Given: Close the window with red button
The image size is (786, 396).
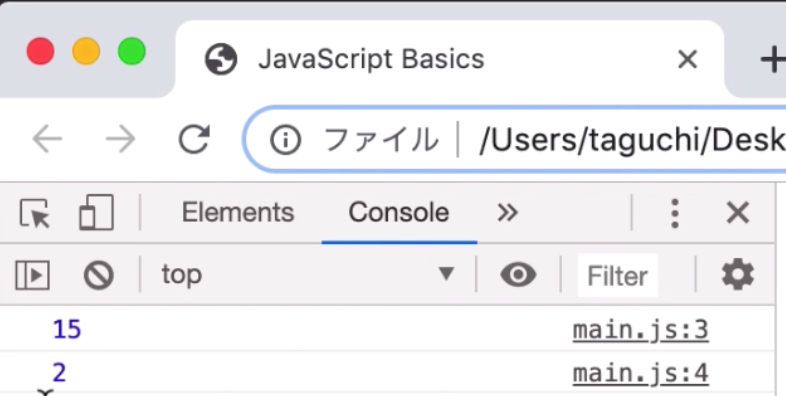Looking at the screenshot, I should tap(40, 52).
